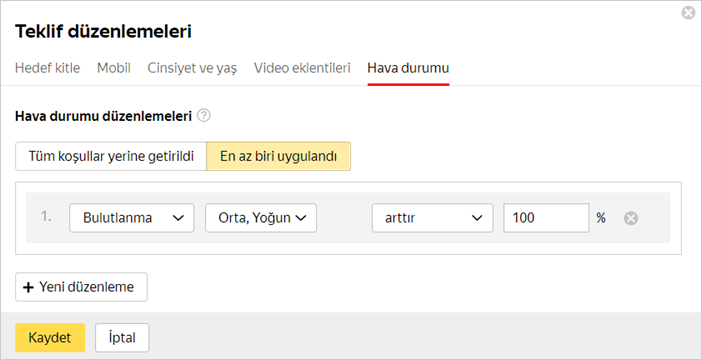The width and height of the screenshot is (702, 360).
Task: Switch to the Video eklentileri tab
Action: coord(302,69)
